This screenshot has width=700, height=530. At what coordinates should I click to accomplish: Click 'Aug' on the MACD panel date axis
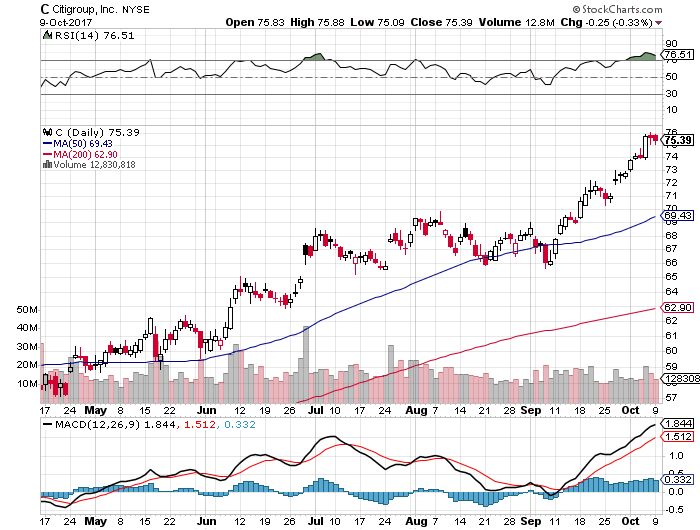[x=416, y=521]
